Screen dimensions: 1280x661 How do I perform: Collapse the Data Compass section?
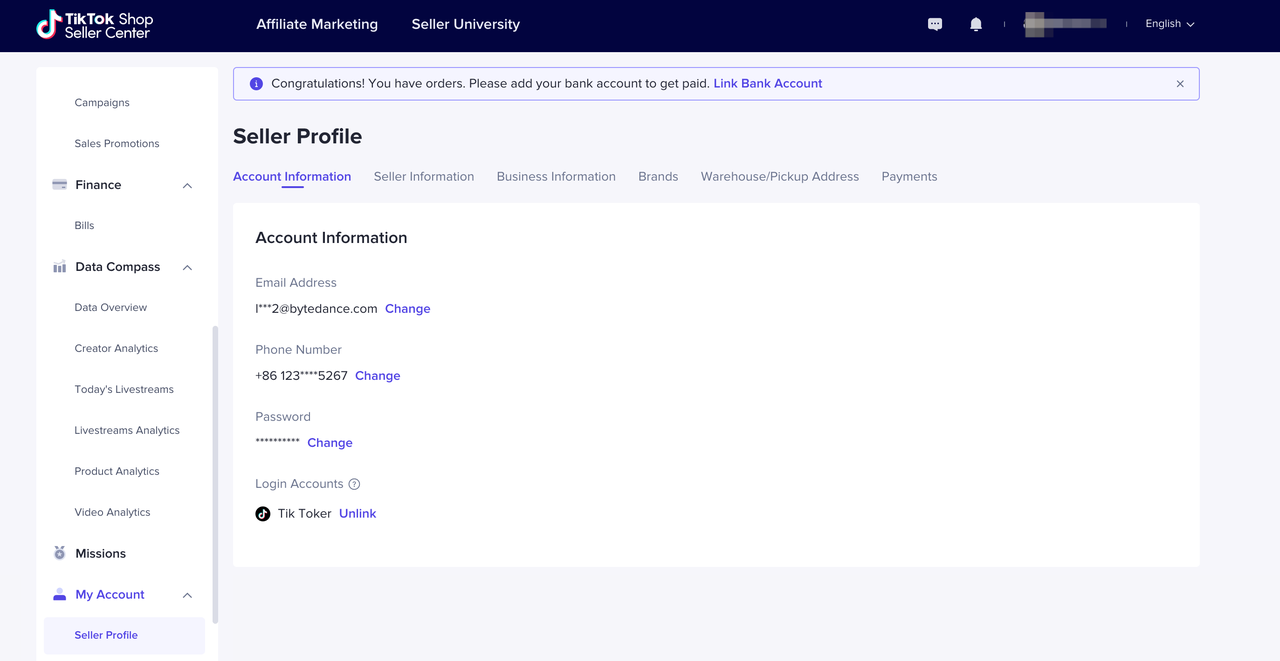point(187,268)
